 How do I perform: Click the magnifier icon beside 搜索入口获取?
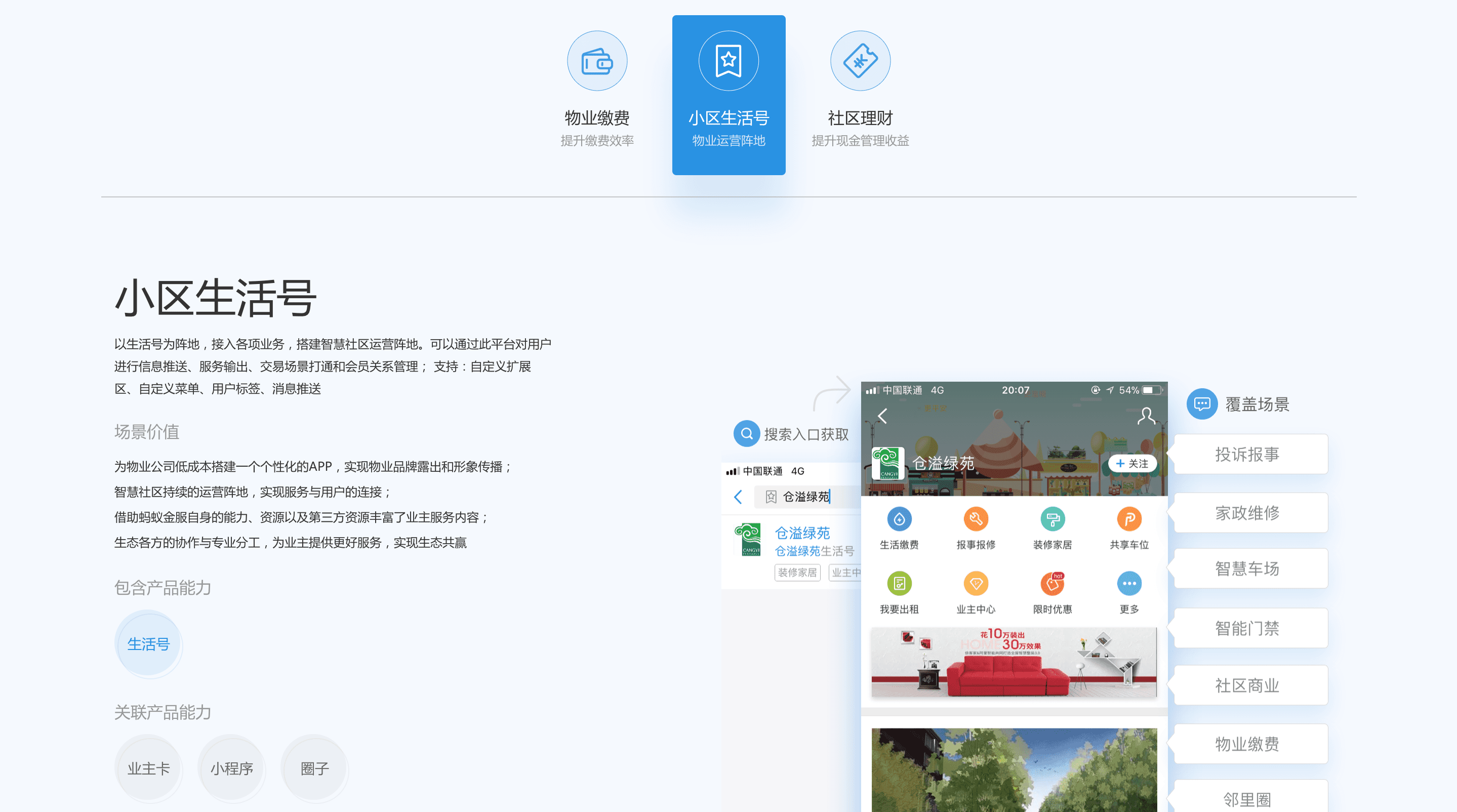pos(747,434)
